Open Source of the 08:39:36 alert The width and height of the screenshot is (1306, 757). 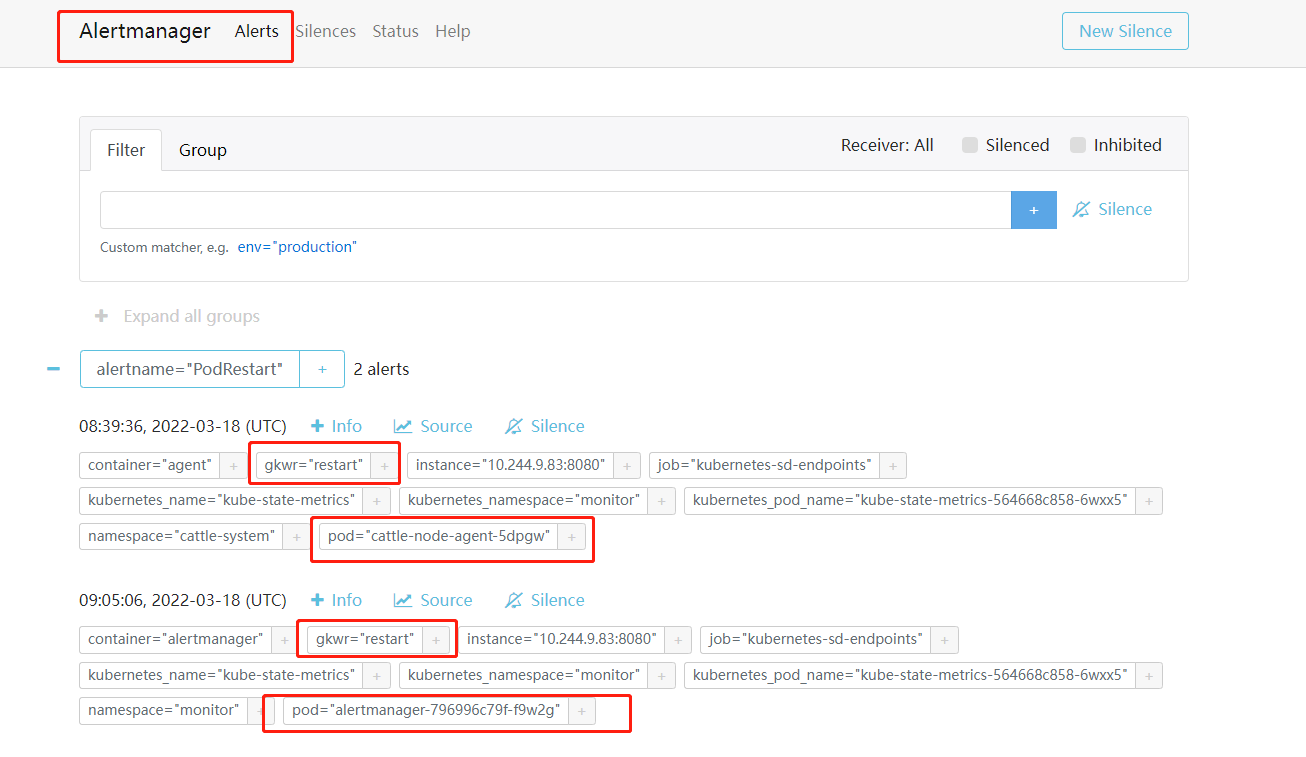433,426
